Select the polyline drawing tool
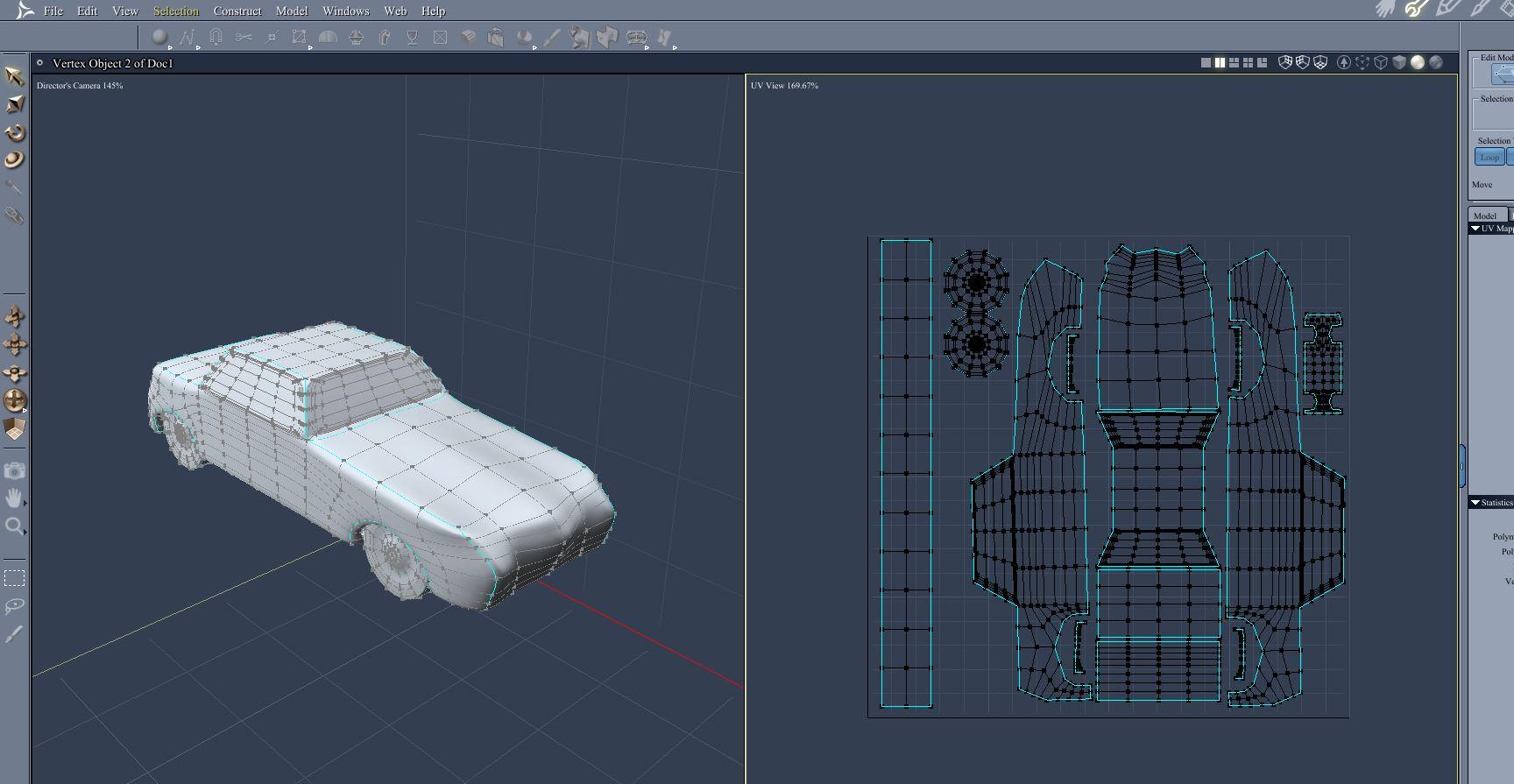Viewport: 1514px width, 784px height. (187, 37)
